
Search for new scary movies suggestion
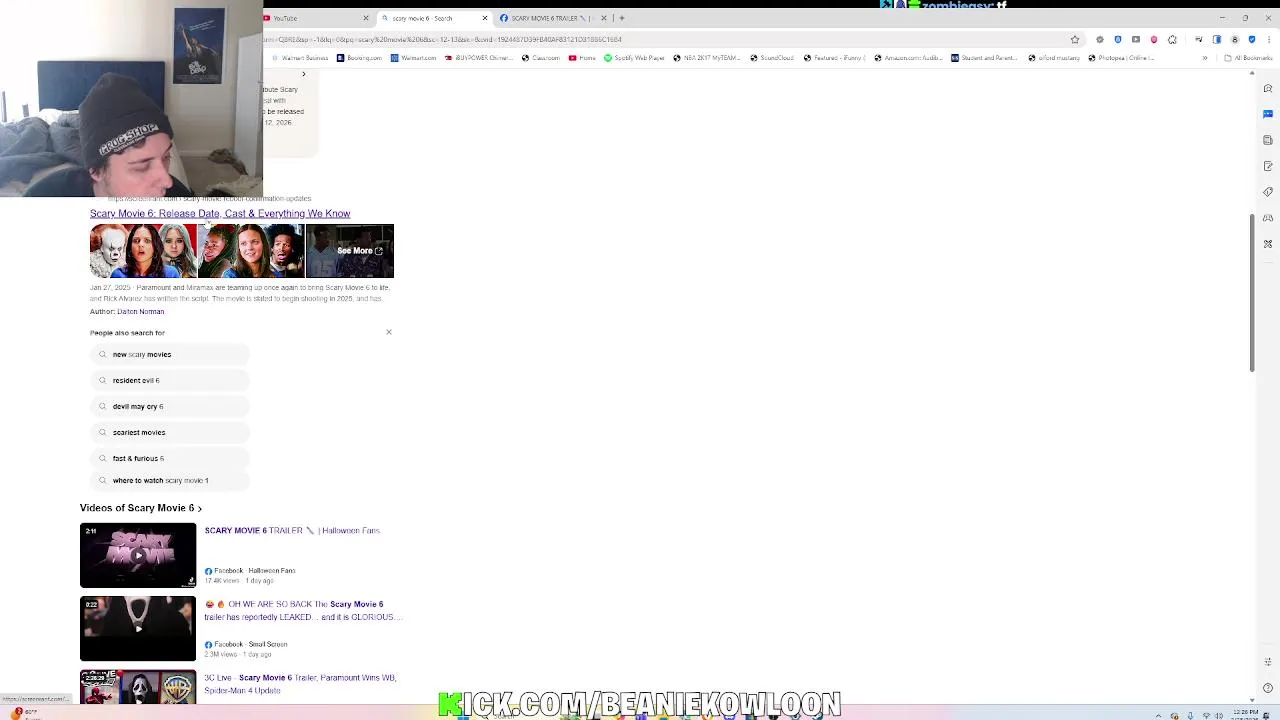[170, 354]
